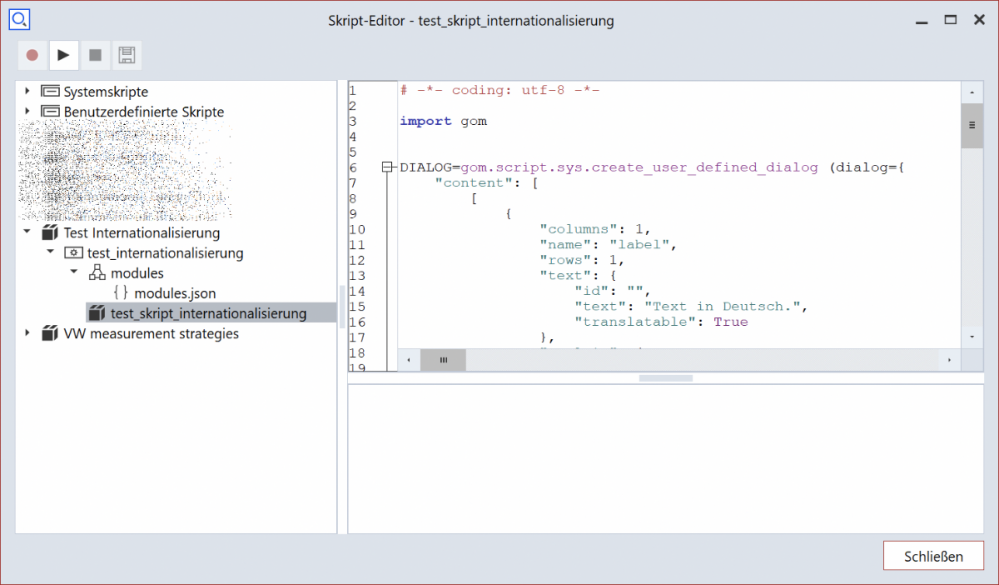Viewport: 999px width, 585px height.
Task: Click the splitter handle below code editor
Action: (665, 378)
